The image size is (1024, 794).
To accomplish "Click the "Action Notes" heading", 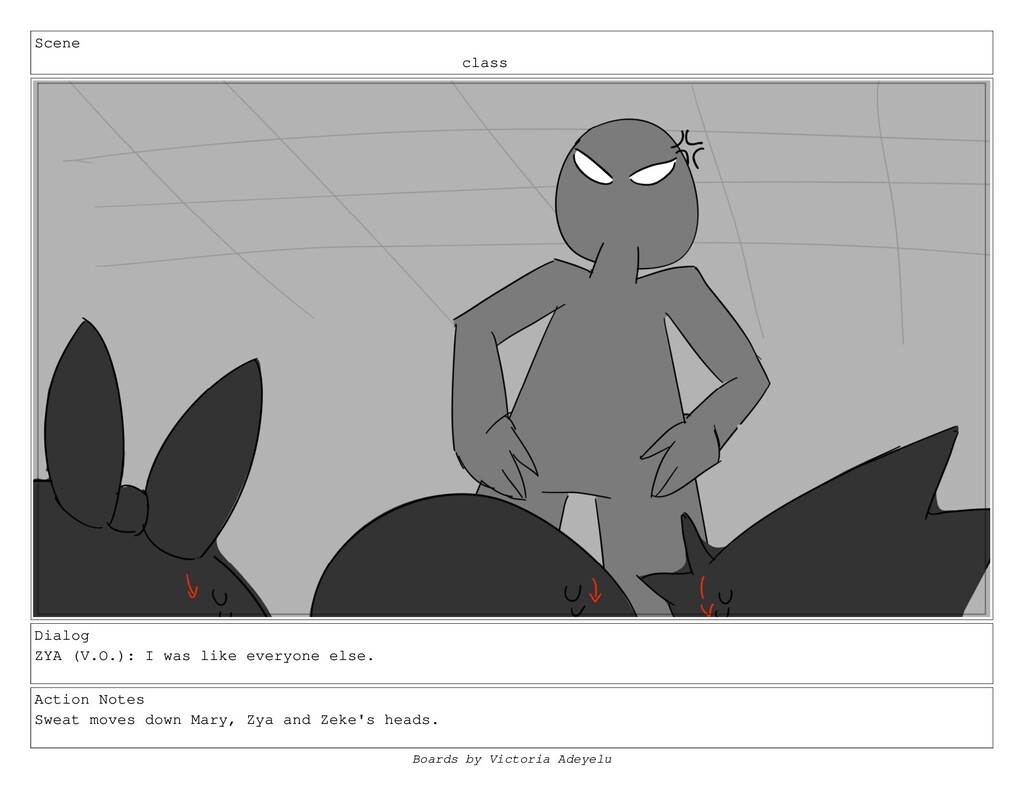I will click(89, 699).
